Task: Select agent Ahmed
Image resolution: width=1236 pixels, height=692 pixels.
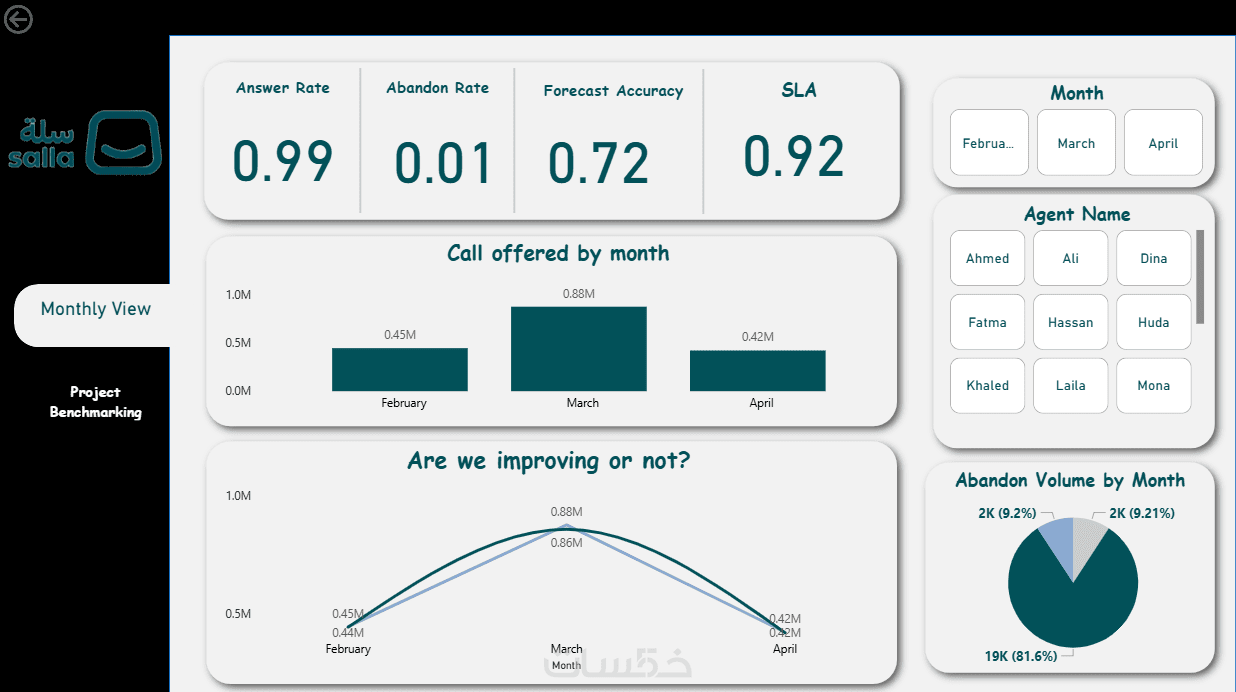Action: pos(988,258)
